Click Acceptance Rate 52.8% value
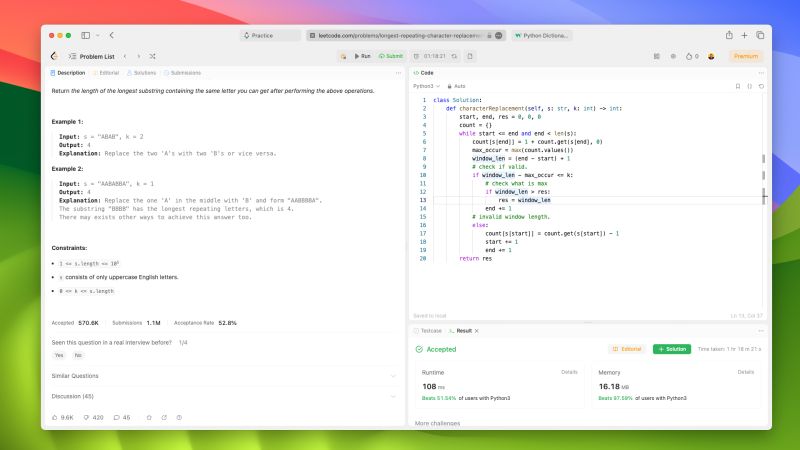 coord(228,323)
